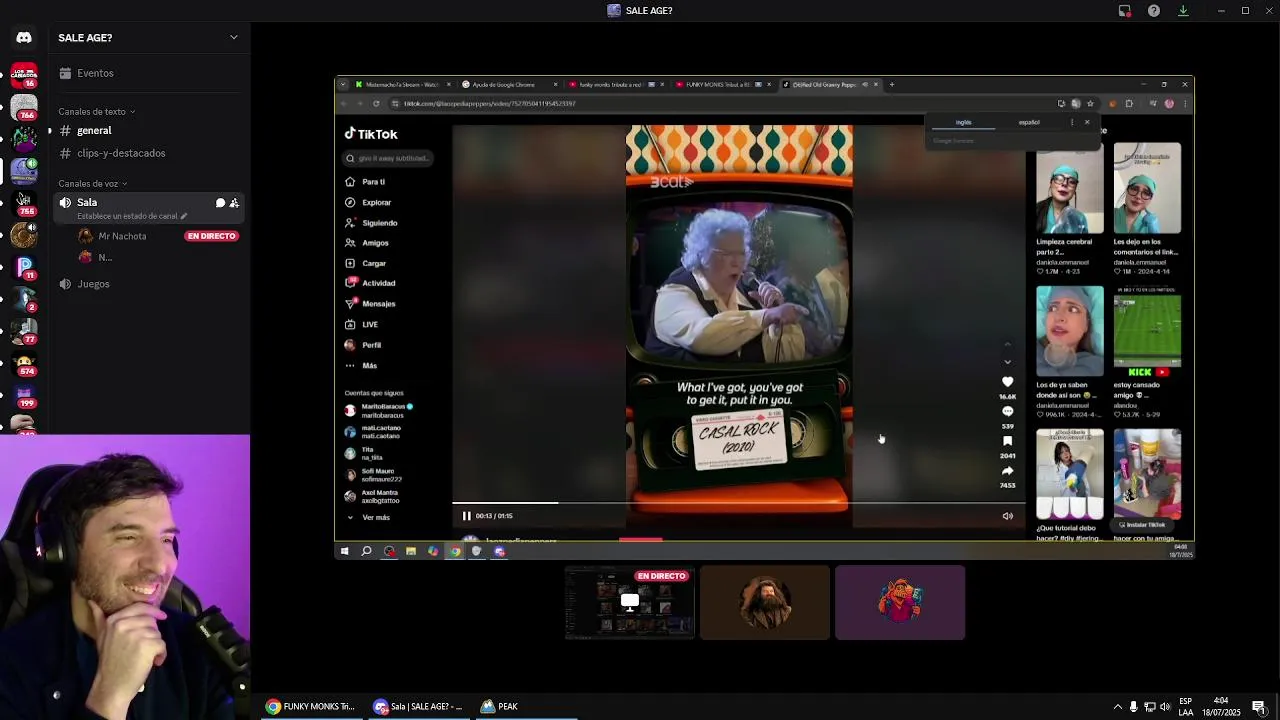Click the Discord inbox icon in title bar
The width and height of the screenshot is (1280, 720).
[1125, 11]
